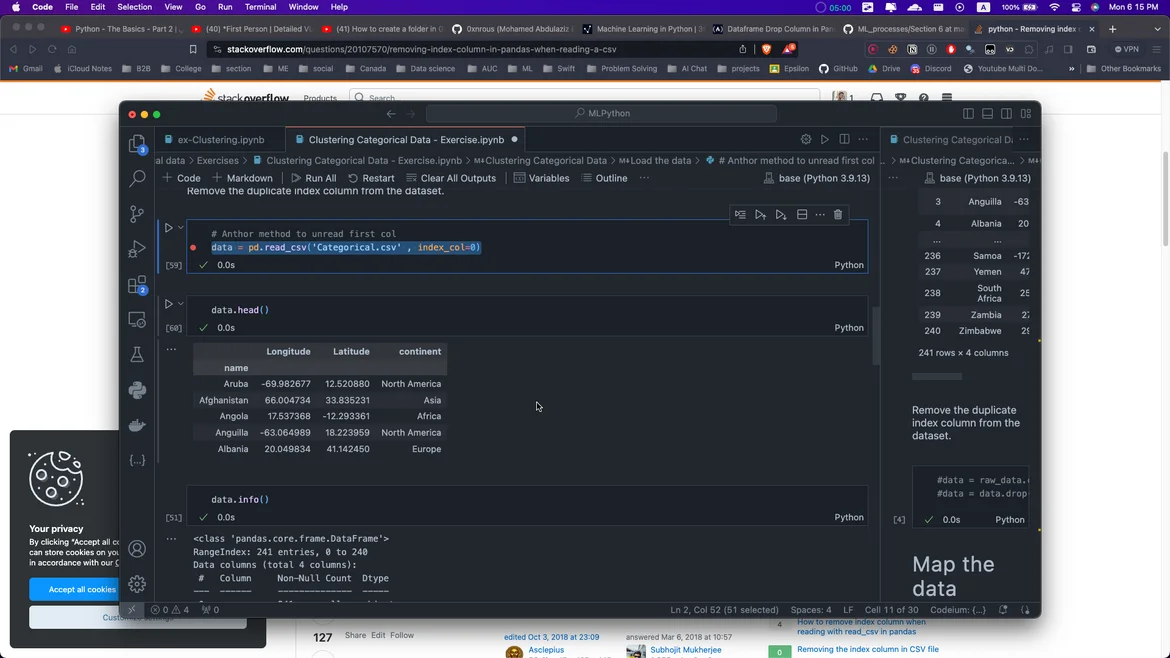This screenshot has width=1170, height=658.
Task: Open the Spaces: 4 indentation selector
Action: (810, 610)
